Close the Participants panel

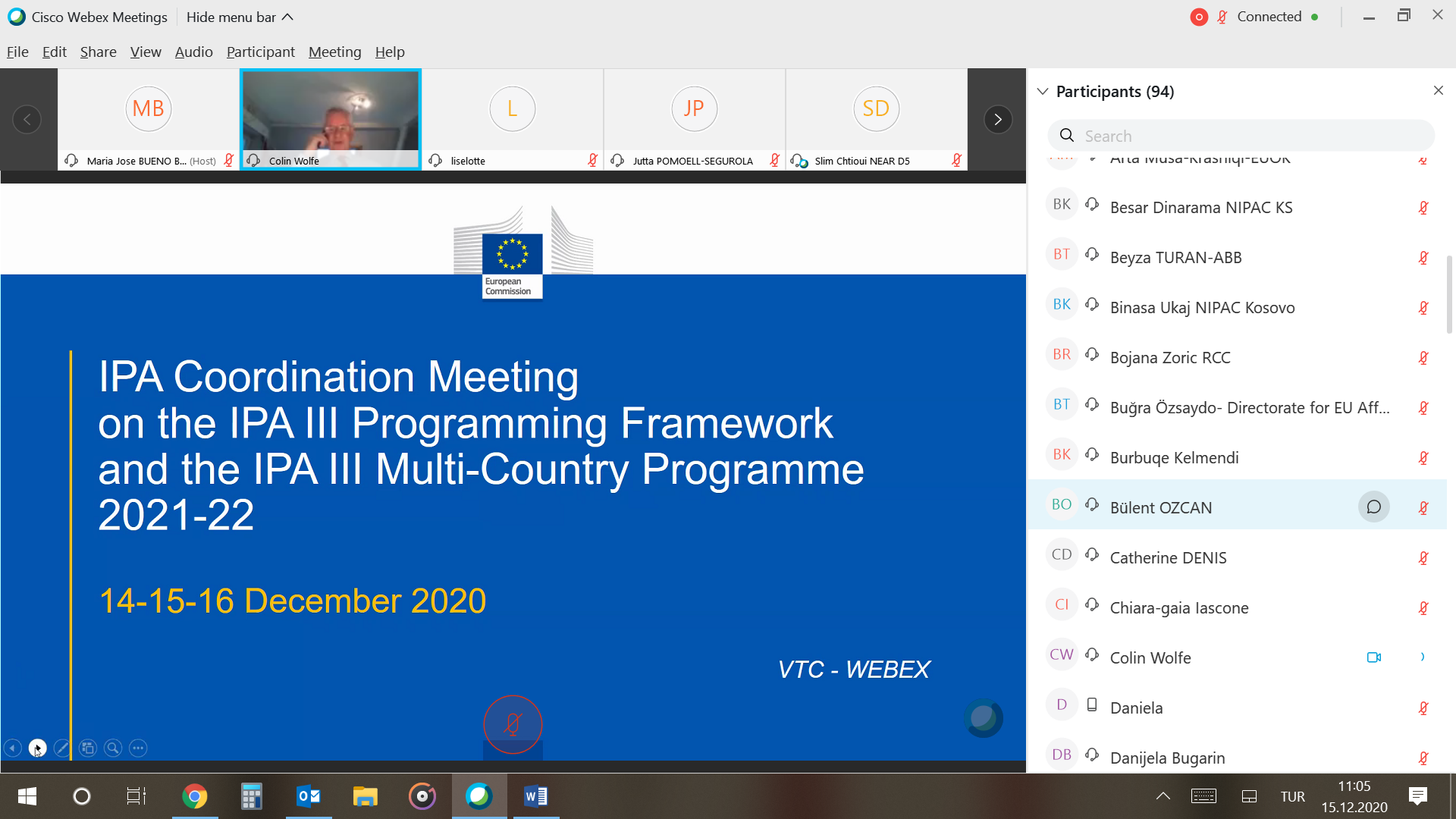click(1439, 90)
